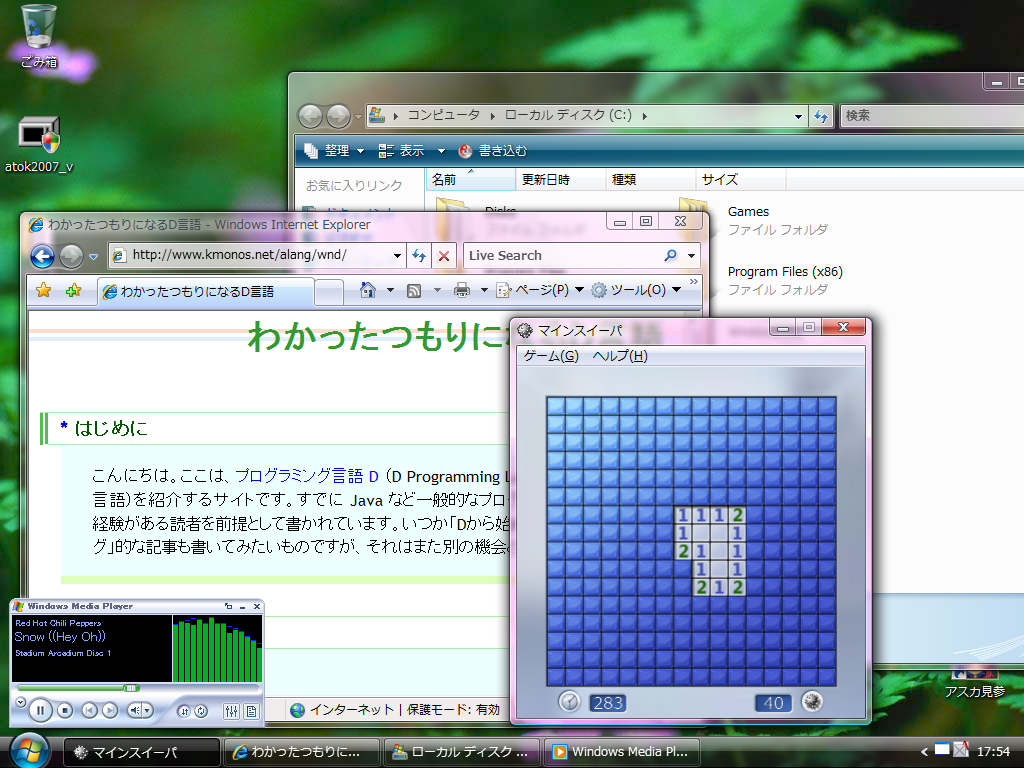
Task: Click the コンピュータ breadcrumb in Explorer
Action: click(443, 116)
